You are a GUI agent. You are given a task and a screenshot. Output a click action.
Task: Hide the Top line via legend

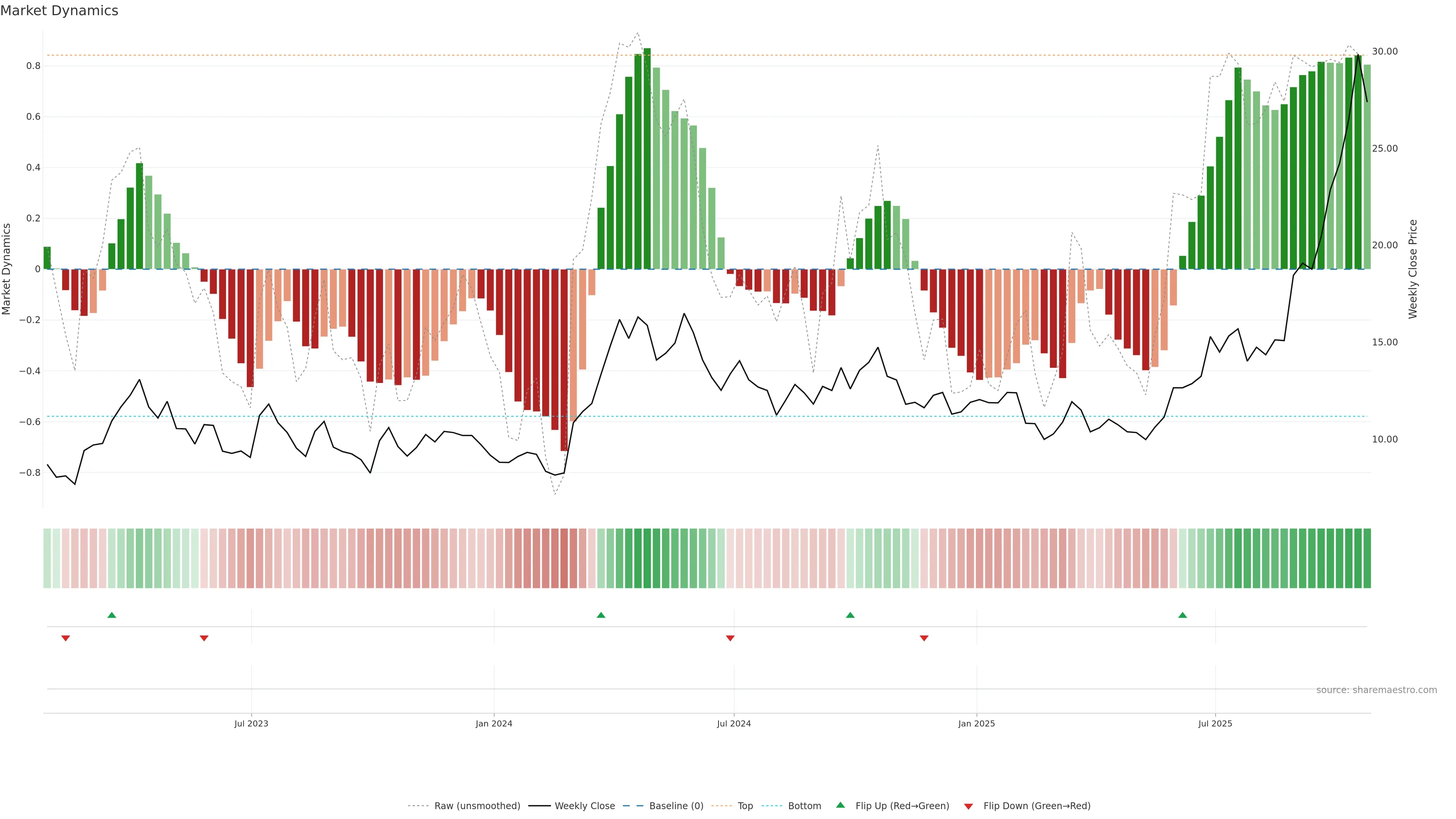click(745, 806)
